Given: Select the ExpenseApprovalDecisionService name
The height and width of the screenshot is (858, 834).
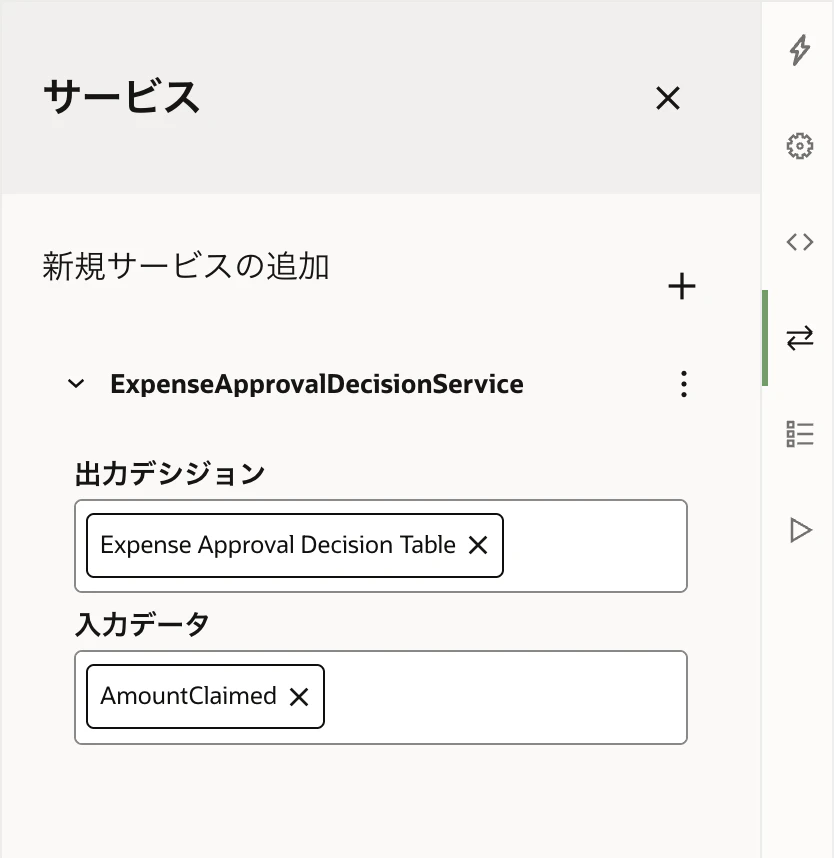Looking at the screenshot, I should [317, 384].
